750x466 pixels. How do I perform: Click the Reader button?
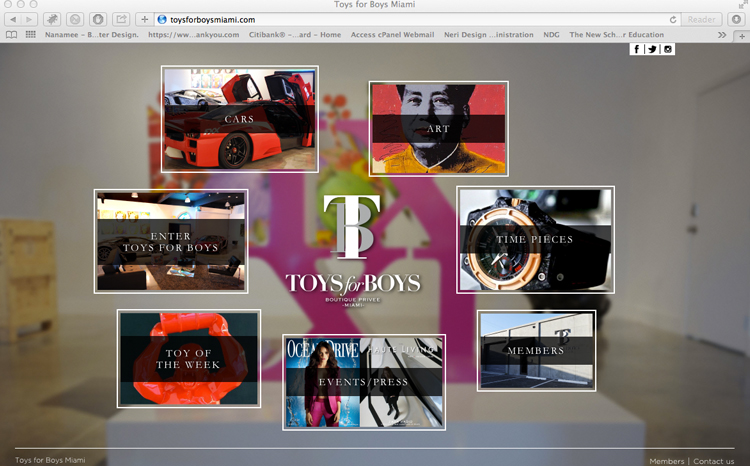(x=701, y=20)
